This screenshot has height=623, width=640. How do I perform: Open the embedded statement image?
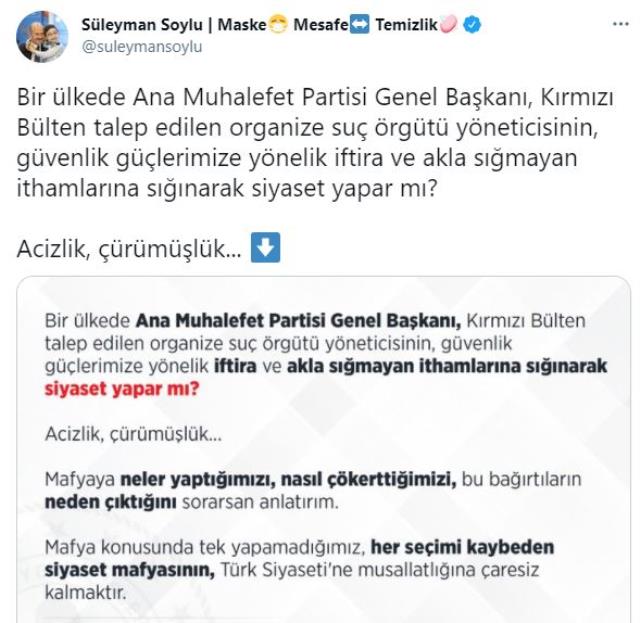[x=329, y=450]
